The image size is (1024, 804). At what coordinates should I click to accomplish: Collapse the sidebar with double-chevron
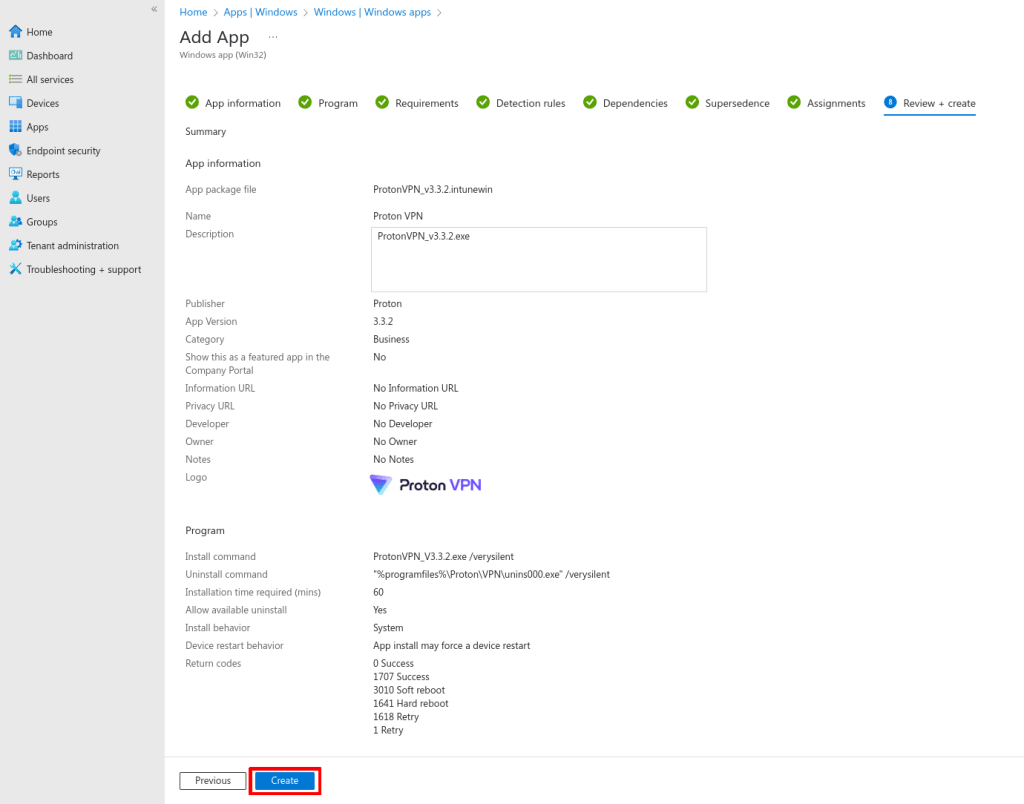click(x=154, y=8)
